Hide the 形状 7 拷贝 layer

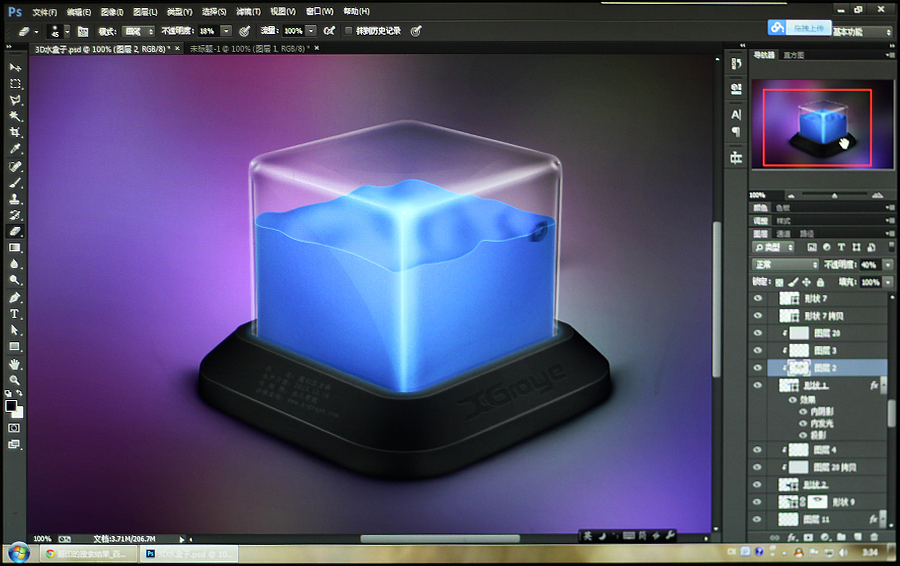click(758, 316)
